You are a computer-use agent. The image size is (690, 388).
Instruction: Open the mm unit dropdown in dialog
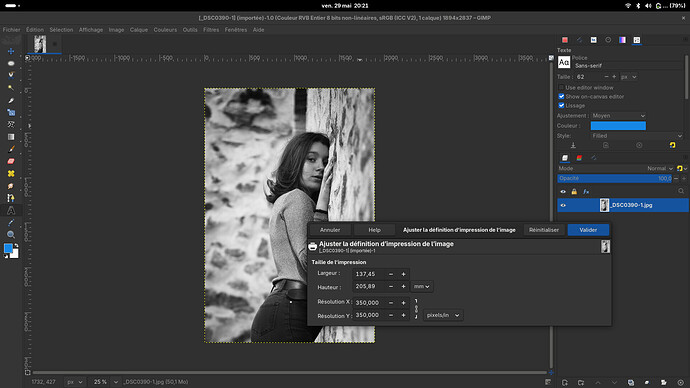point(422,286)
